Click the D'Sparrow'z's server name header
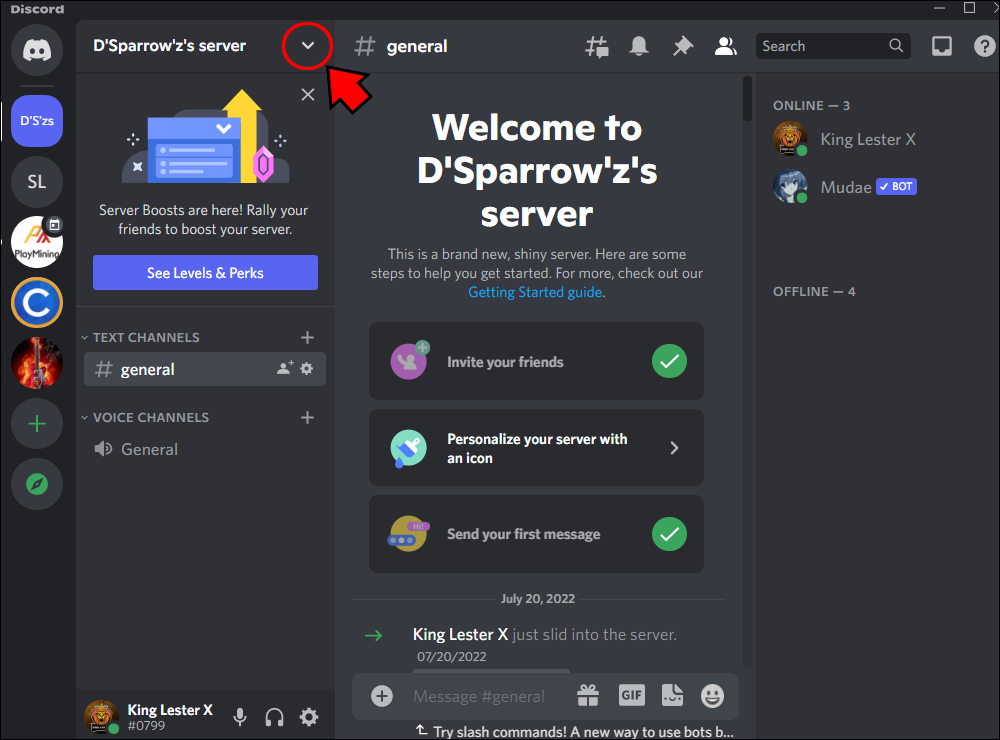Image resolution: width=1000 pixels, height=740 pixels. pyautogui.click(x=169, y=46)
